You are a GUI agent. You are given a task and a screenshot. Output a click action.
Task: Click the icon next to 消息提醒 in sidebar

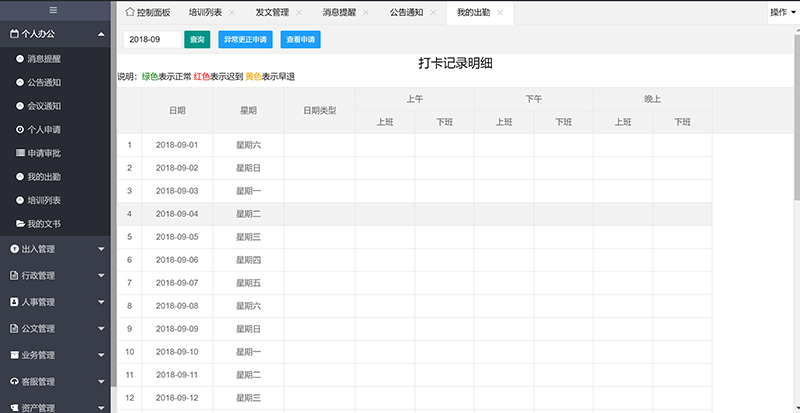(x=20, y=59)
